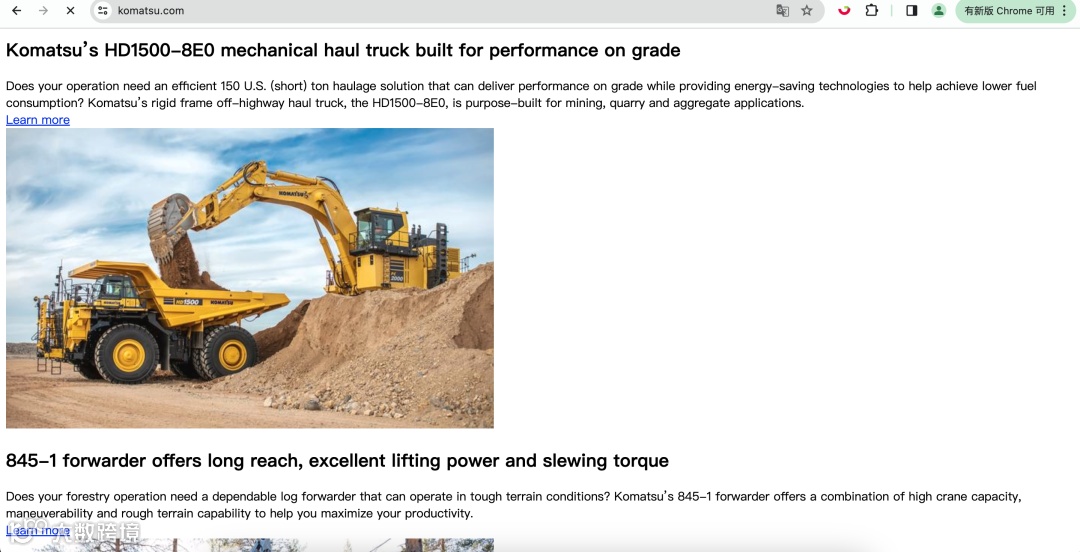Click the paragraph starting 'Does your forestry operation'
Viewport: 1080px width, 552px height.
(514, 504)
